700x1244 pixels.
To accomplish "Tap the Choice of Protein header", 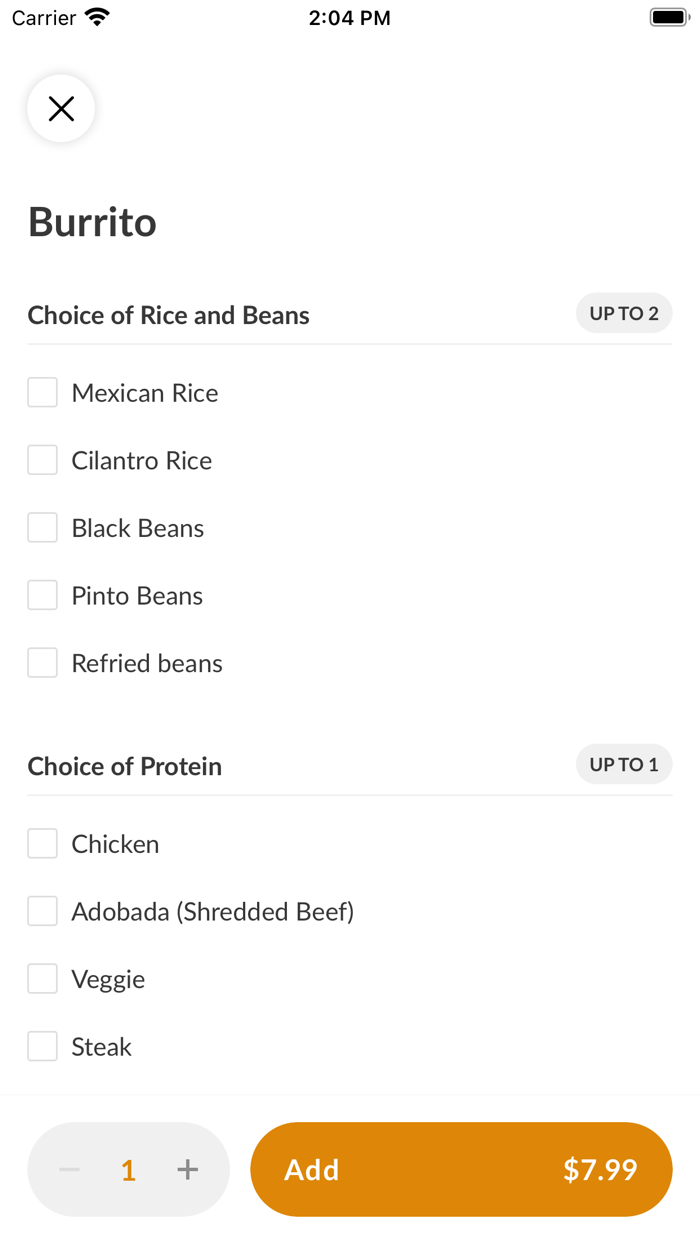I will click(x=125, y=767).
